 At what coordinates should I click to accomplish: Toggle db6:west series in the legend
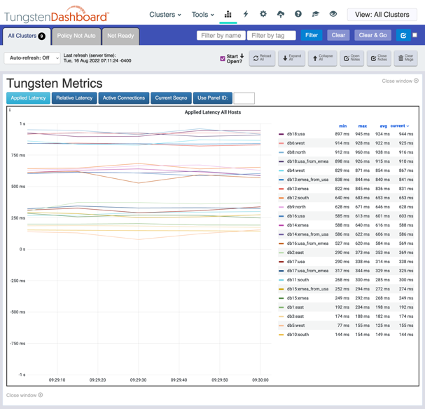pos(296,143)
